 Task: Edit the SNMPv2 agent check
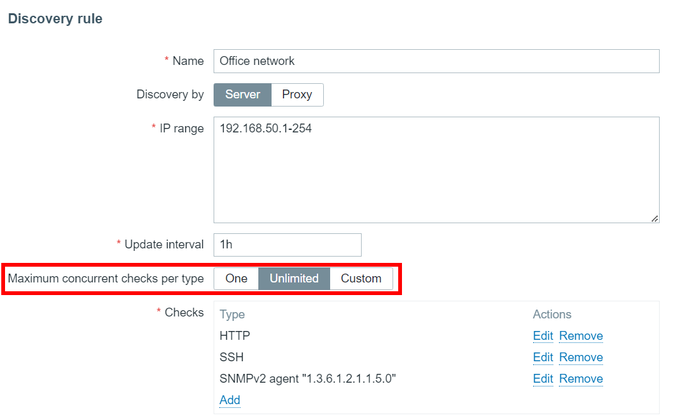tap(543, 378)
